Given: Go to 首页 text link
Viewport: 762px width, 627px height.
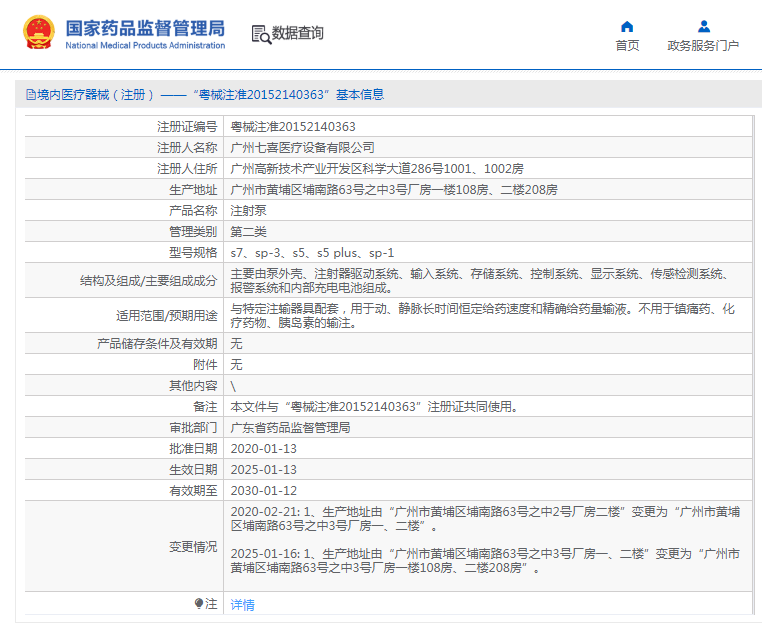Looking at the screenshot, I should 627,45.
